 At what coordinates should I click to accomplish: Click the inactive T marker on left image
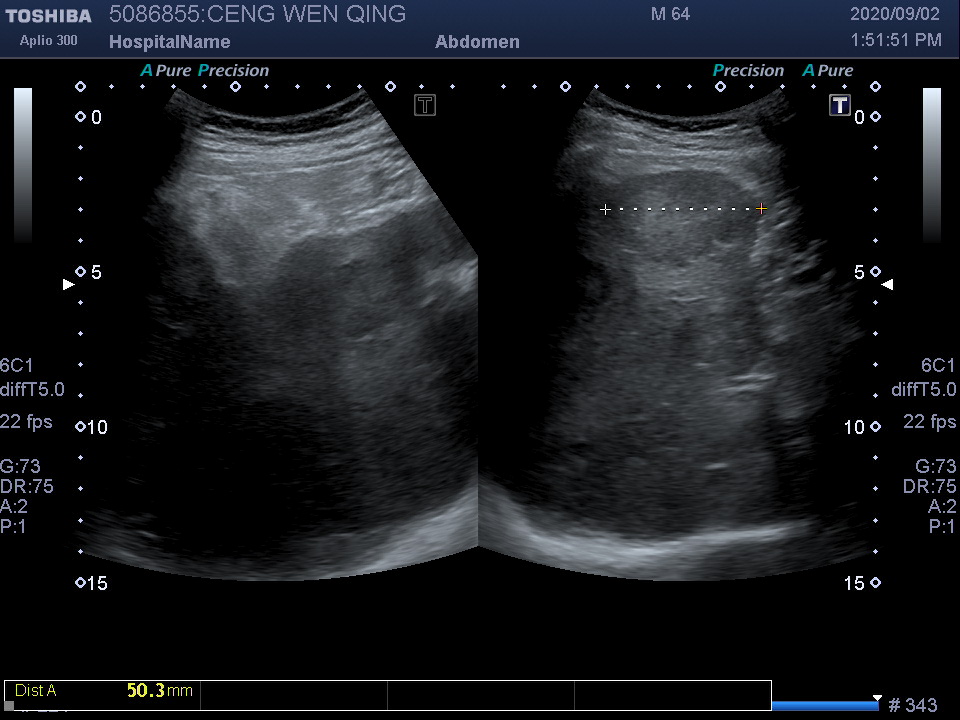425,105
